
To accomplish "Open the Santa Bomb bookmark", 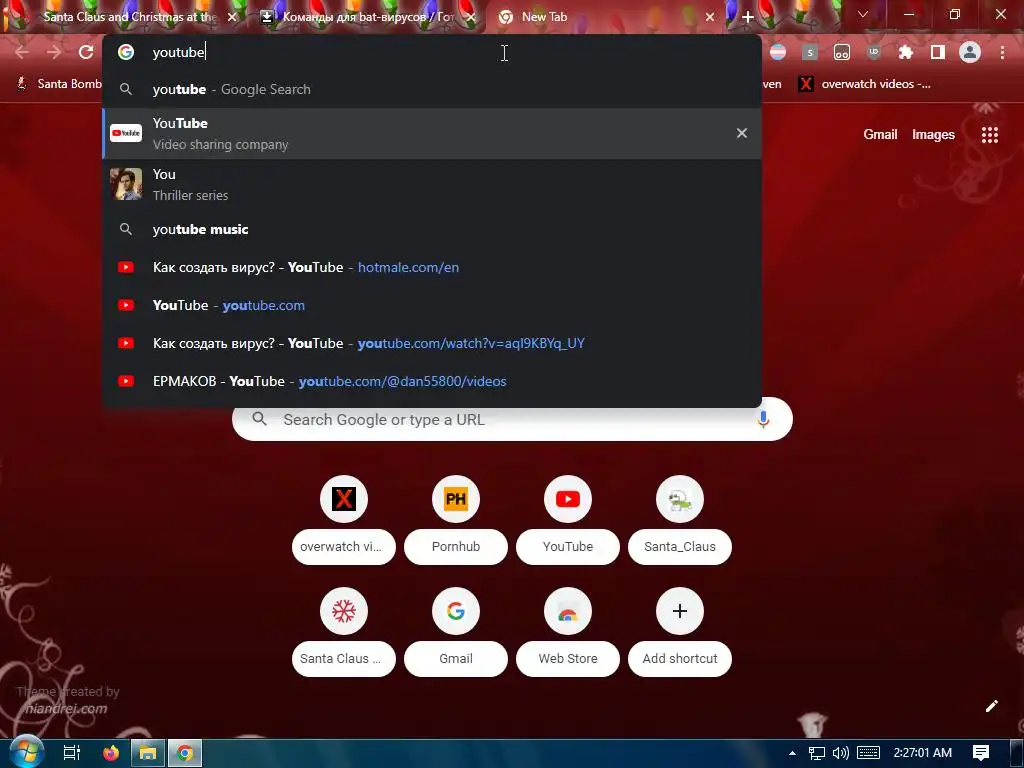I will pyautogui.click(x=59, y=84).
